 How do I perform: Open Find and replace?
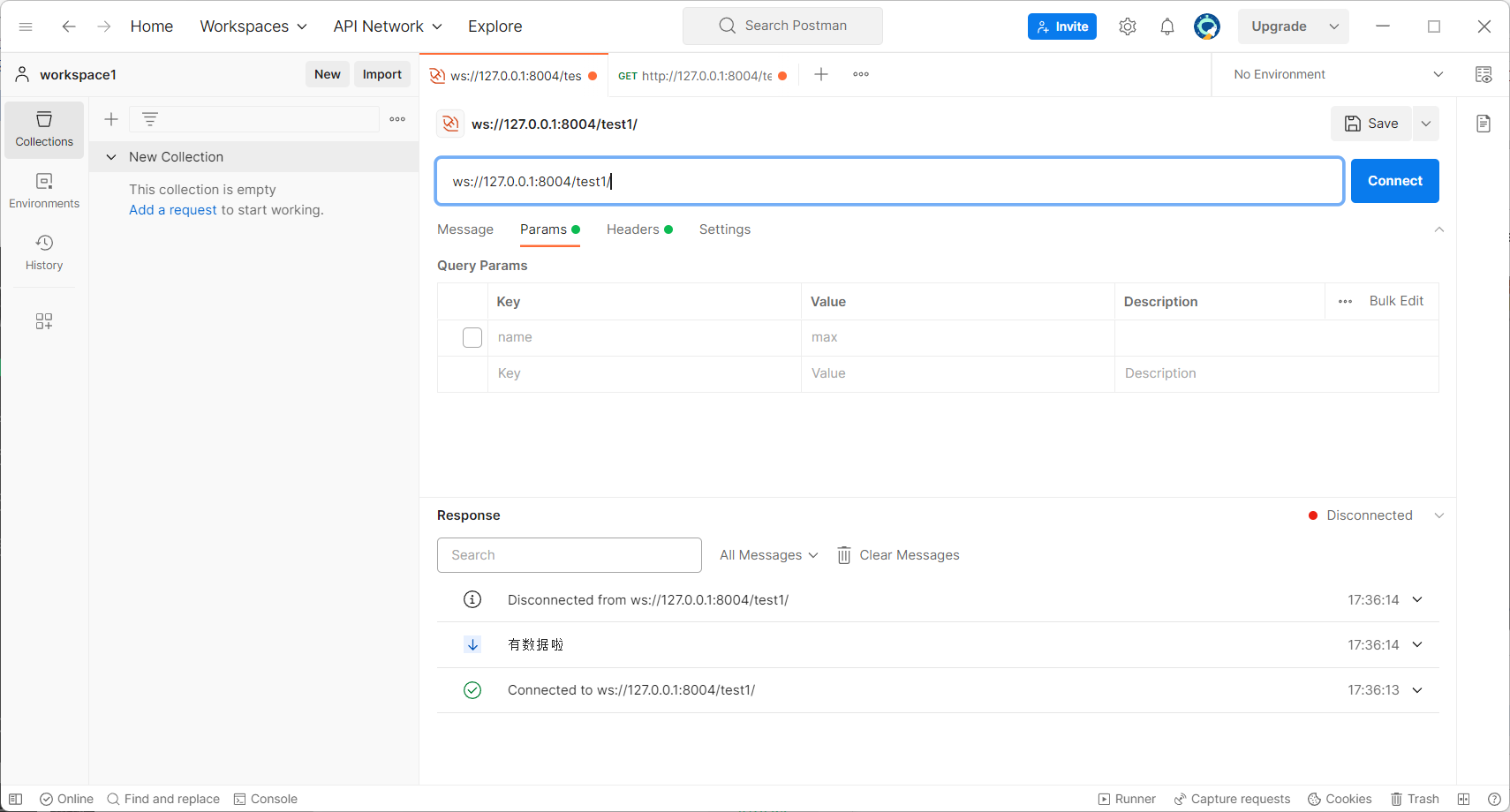[163, 799]
